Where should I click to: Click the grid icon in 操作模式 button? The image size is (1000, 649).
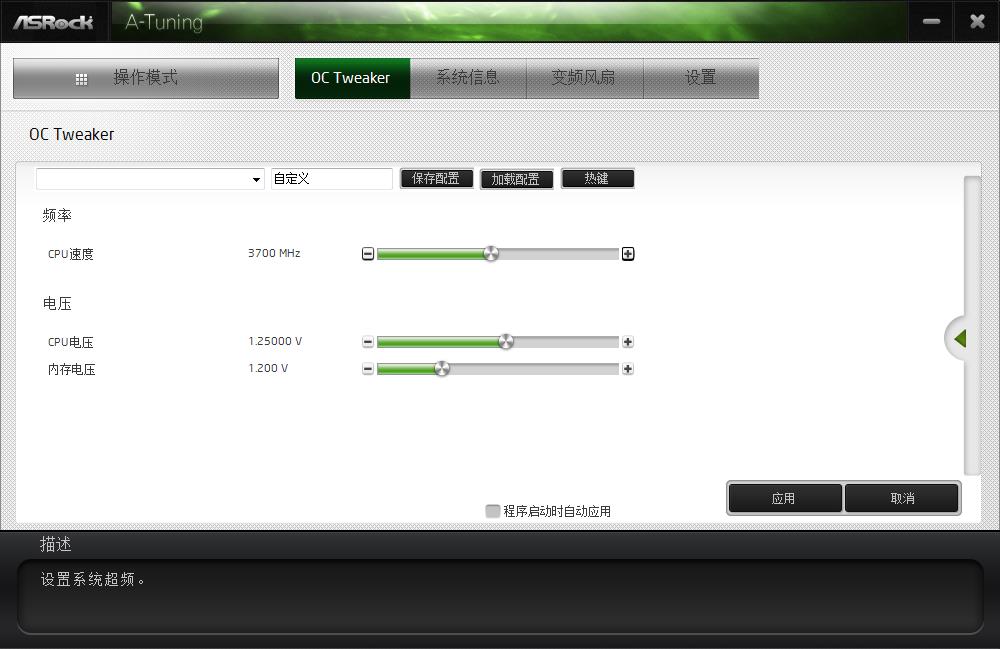[82, 79]
